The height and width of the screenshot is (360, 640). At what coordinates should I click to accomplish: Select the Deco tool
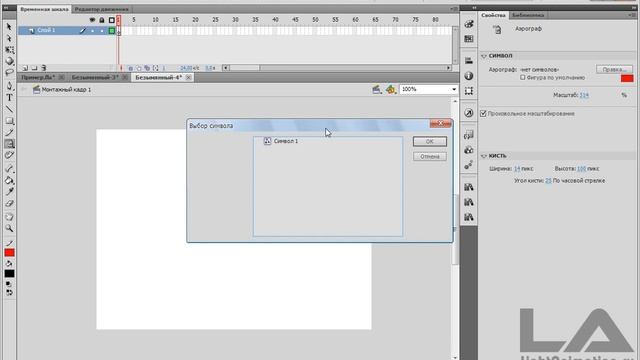(9, 155)
